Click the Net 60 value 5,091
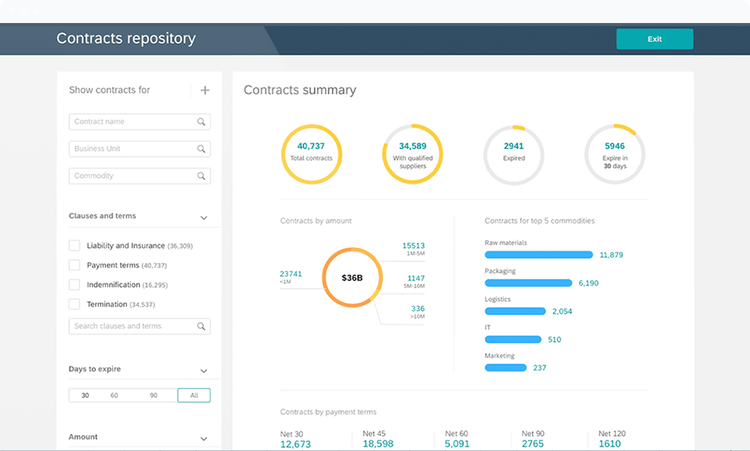The image size is (750, 451). [457, 444]
